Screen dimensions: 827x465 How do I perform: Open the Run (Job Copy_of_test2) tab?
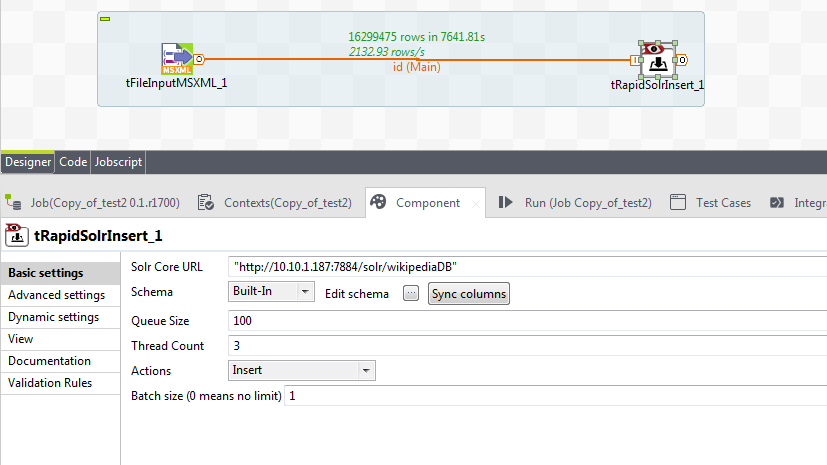575,203
